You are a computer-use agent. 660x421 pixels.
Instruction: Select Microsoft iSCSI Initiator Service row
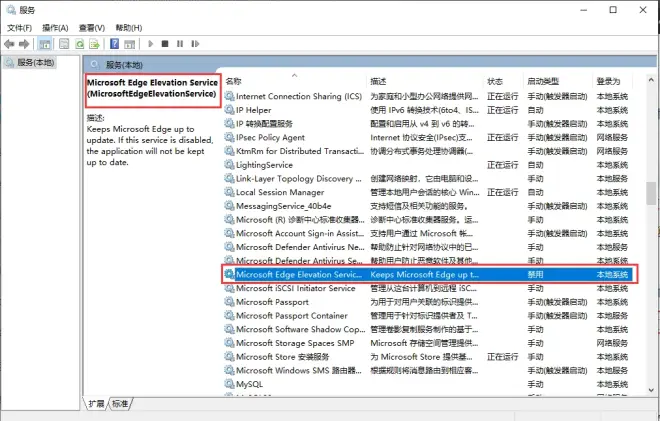(427, 288)
